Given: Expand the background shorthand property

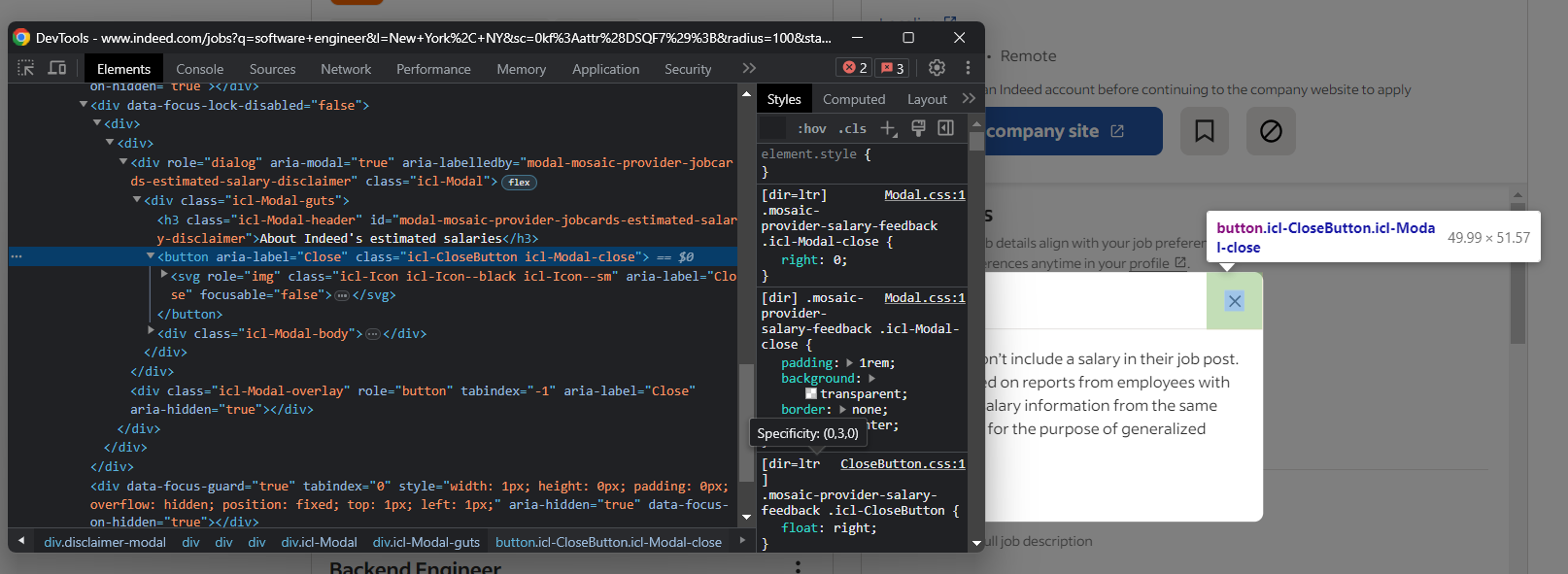Looking at the screenshot, I should click(x=871, y=378).
